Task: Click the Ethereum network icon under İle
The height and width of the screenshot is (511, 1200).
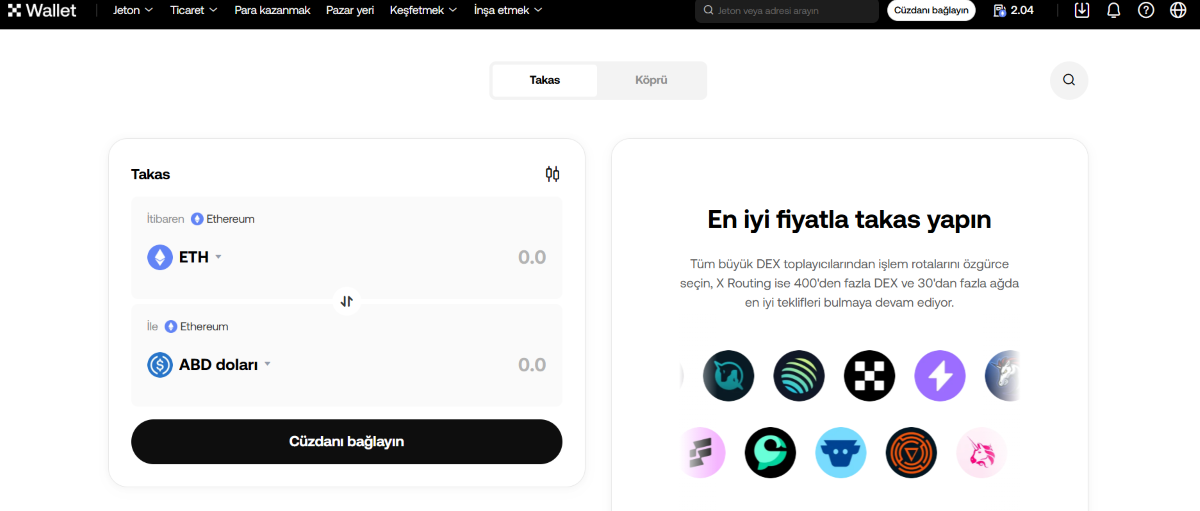Action: (171, 327)
